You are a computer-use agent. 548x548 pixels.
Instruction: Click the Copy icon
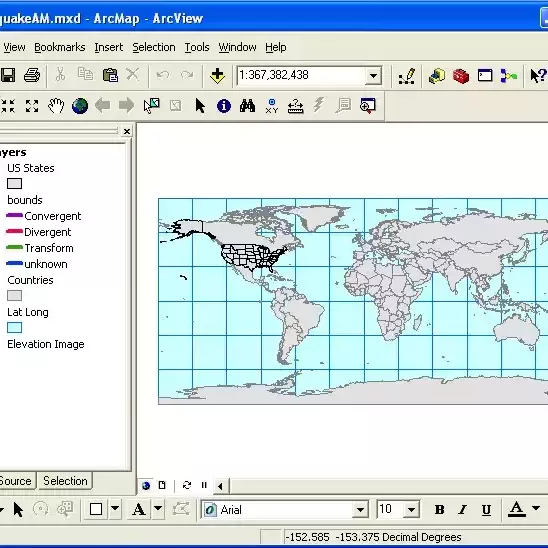pyautogui.click(x=85, y=74)
